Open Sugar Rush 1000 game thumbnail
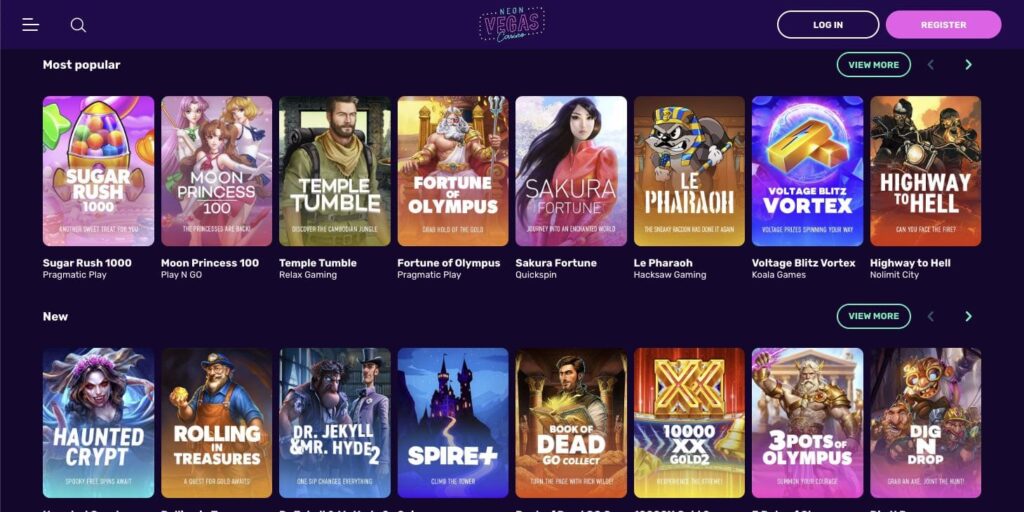 coord(99,171)
